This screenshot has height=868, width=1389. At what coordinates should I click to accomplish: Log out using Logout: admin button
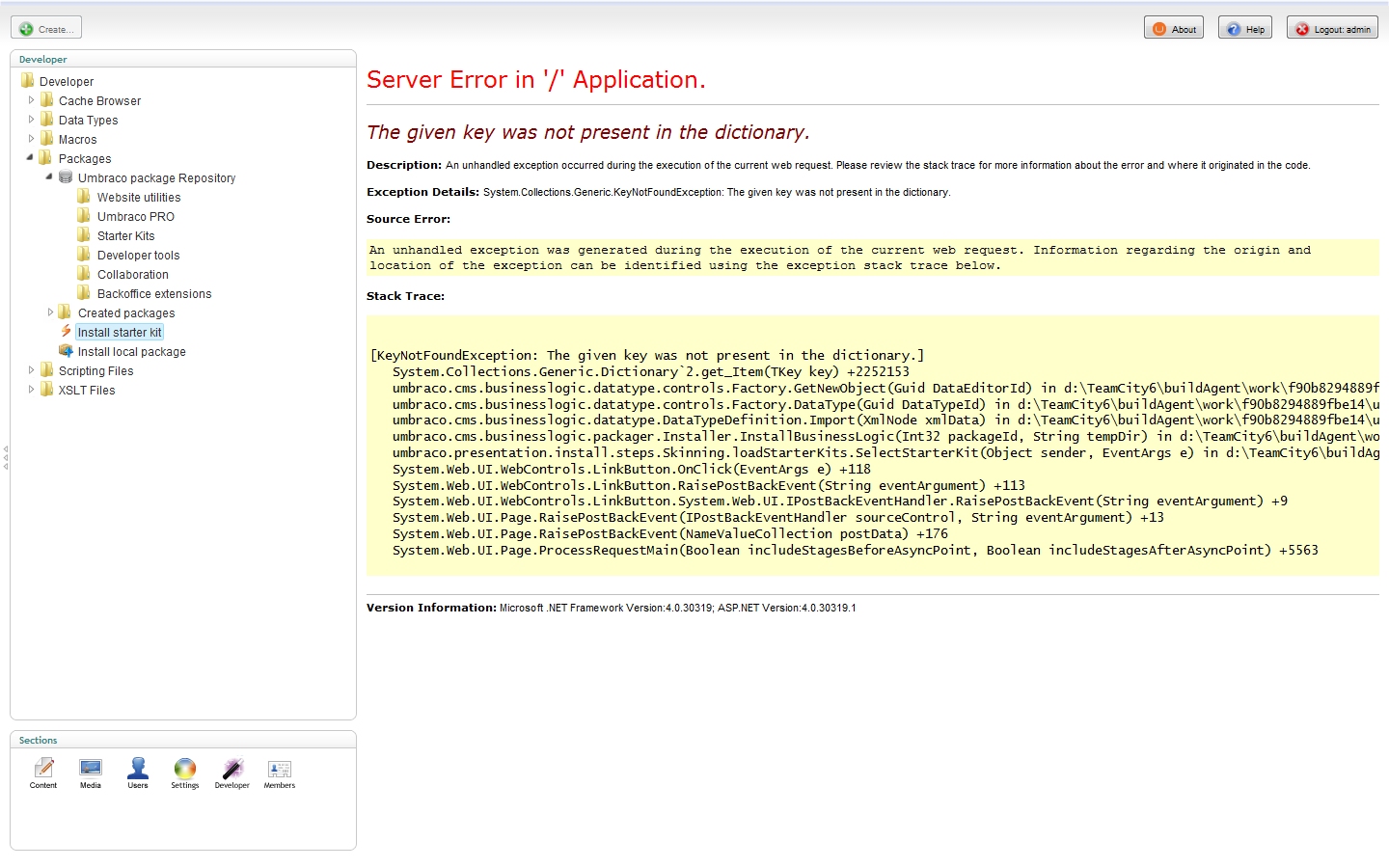click(1332, 28)
